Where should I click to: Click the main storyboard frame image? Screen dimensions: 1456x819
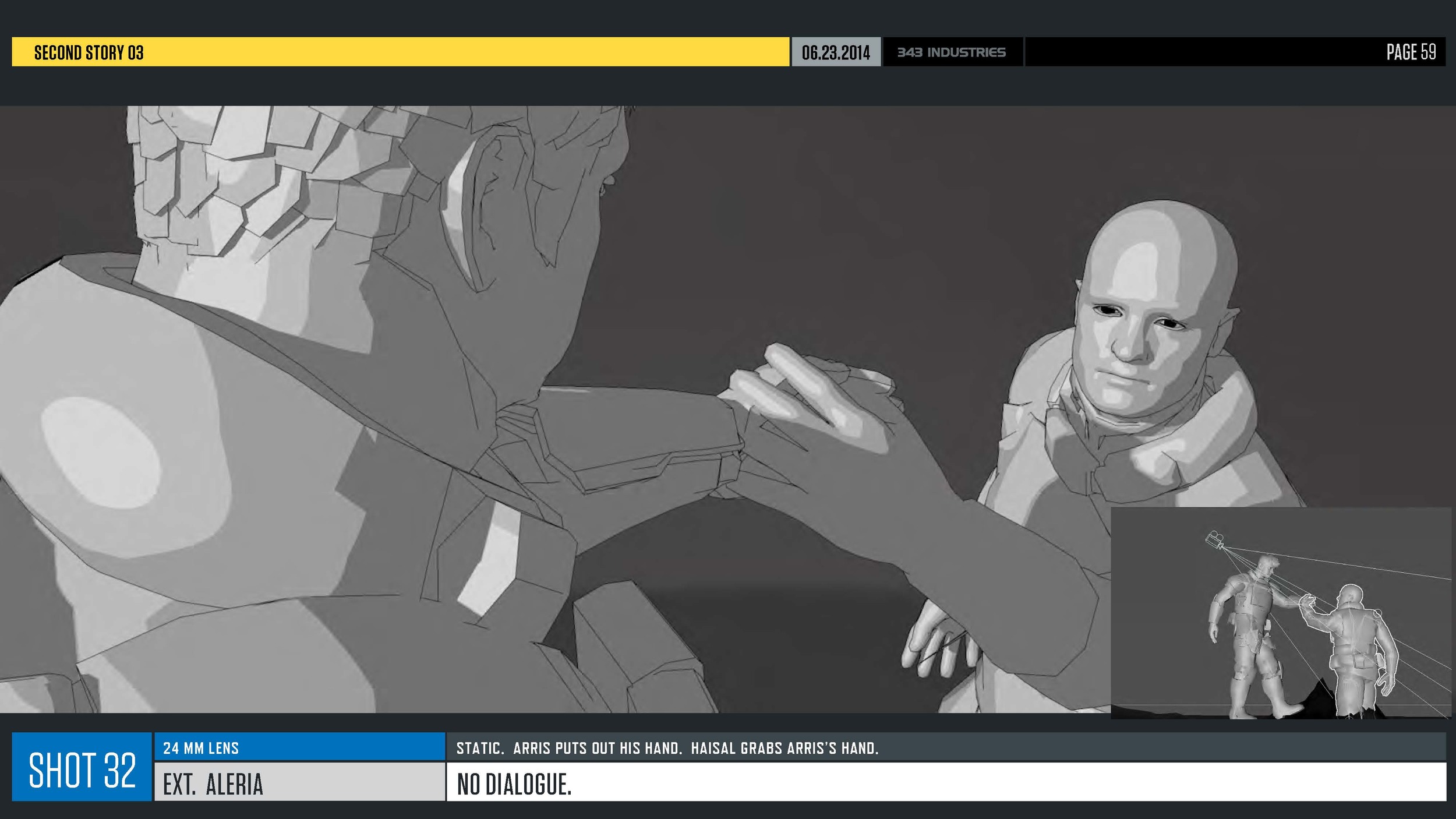pyautogui.click(x=728, y=409)
